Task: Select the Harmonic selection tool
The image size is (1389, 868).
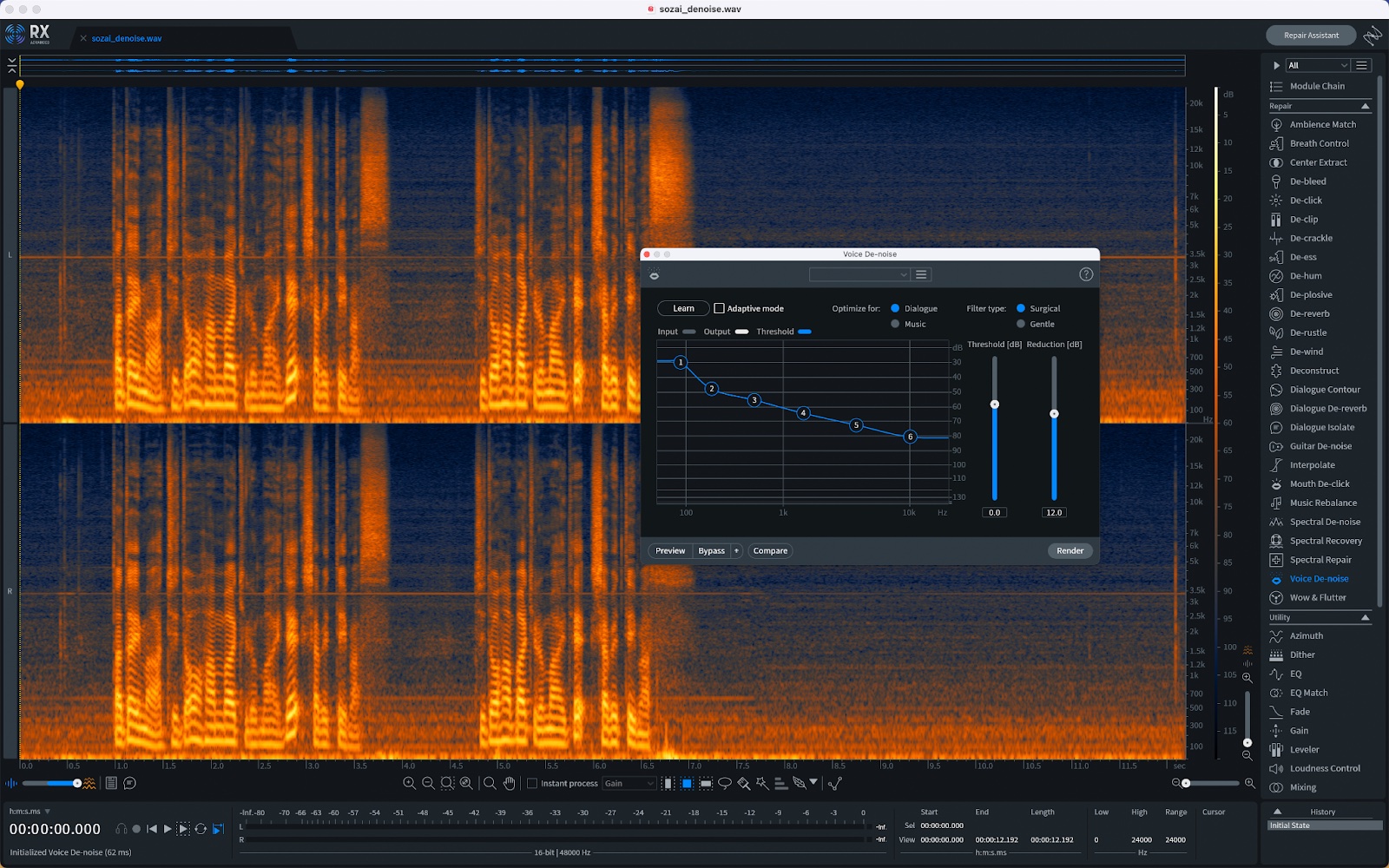Action: click(x=780, y=783)
